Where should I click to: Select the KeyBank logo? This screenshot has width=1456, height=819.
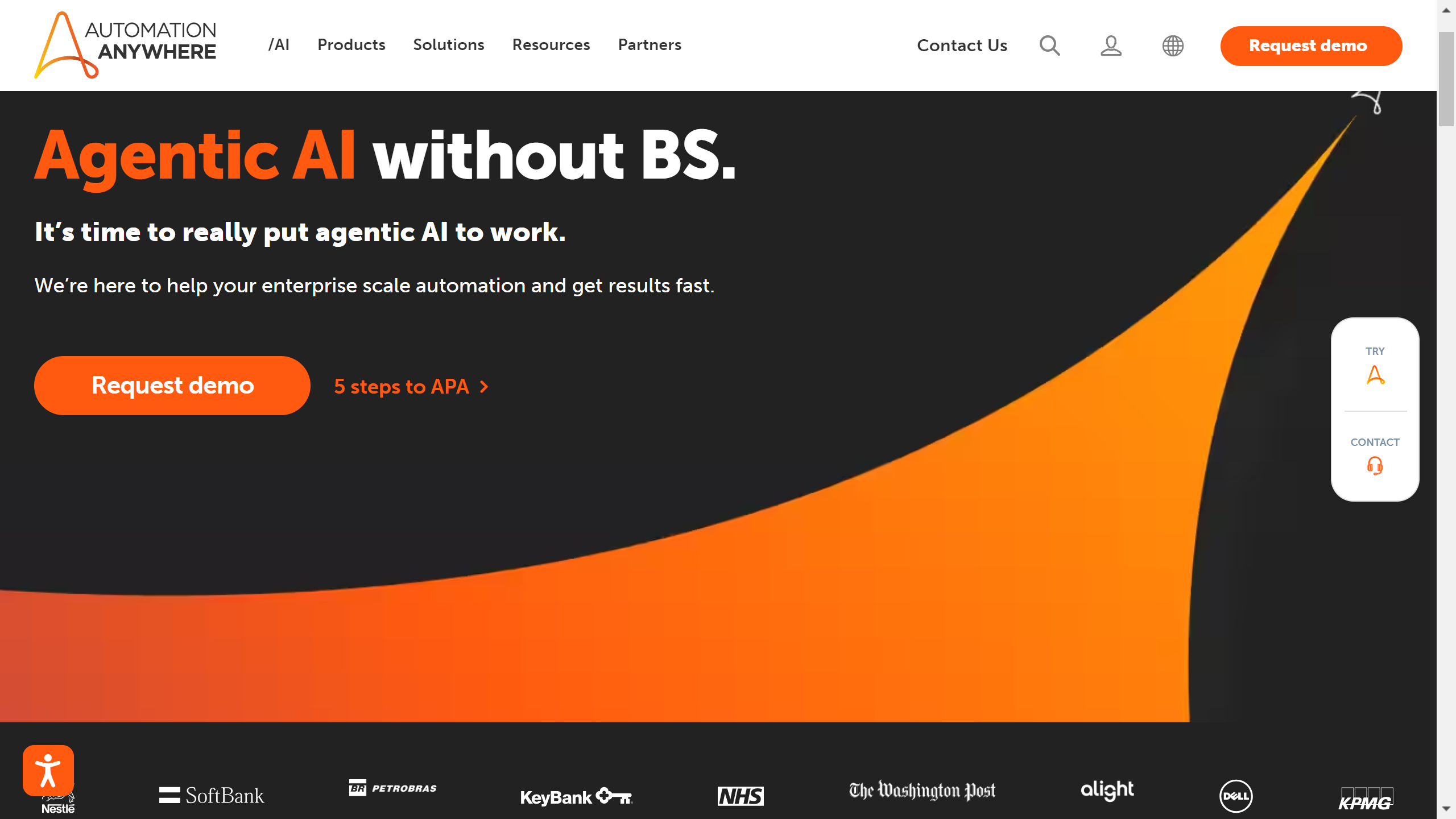pos(576,795)
